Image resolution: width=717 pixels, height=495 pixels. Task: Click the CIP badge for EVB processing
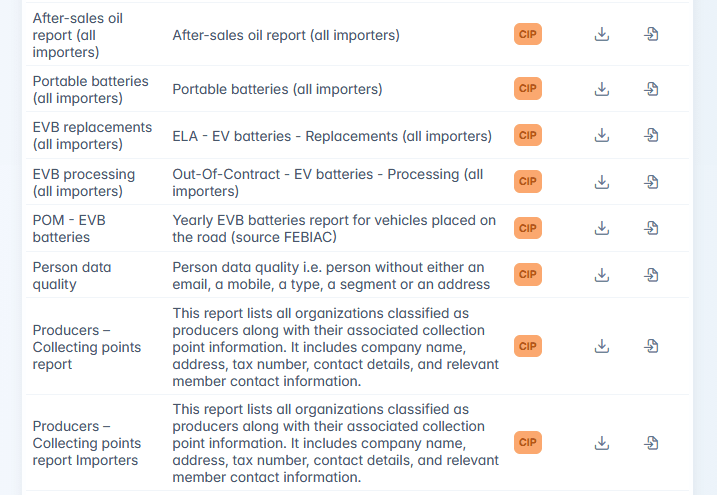click(527, 182)
